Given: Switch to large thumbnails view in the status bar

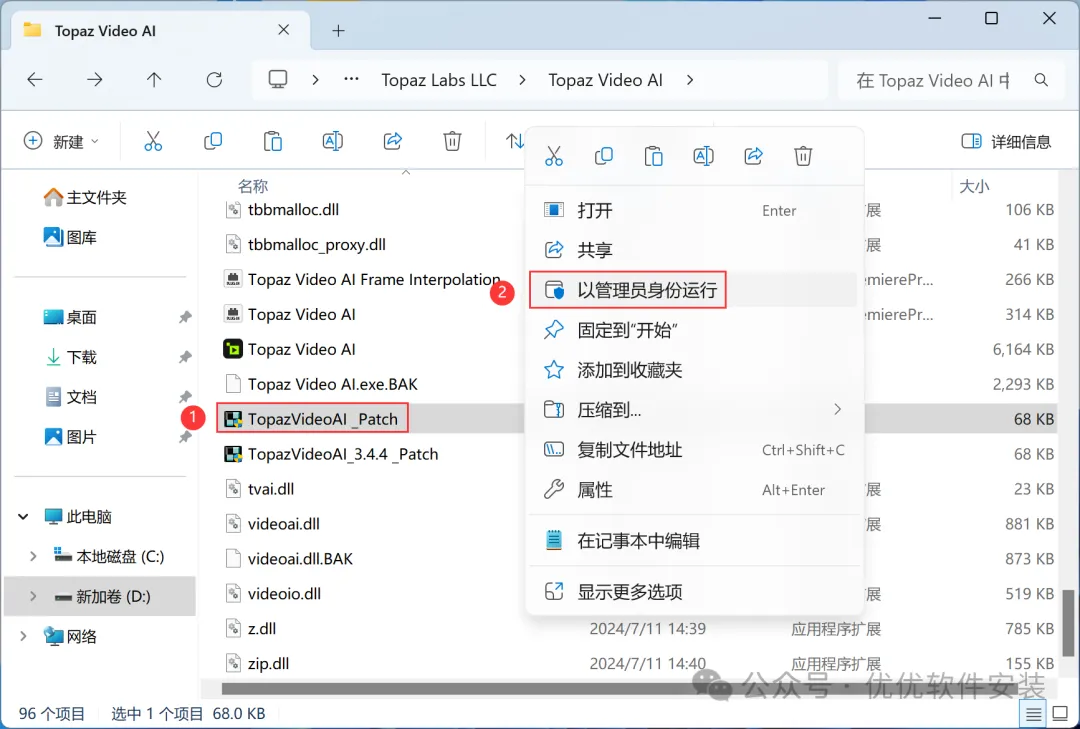Looking at the screenshot, I should tap(1061, 714).
